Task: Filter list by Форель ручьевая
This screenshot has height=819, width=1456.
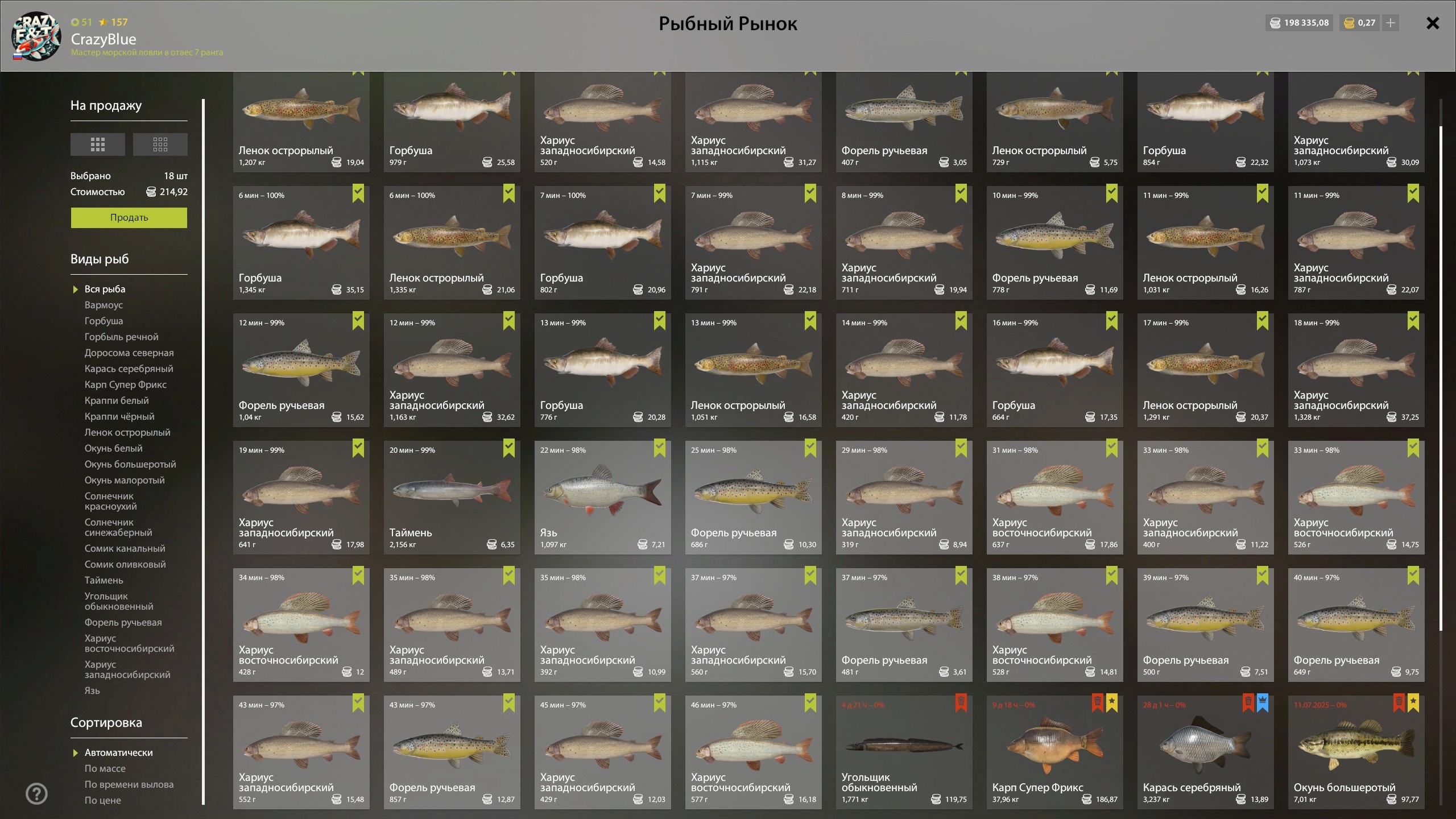Action: (123, 622)
